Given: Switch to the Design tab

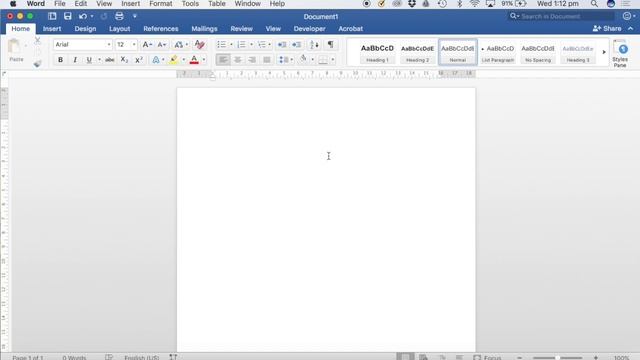Looking at the screenshot, I should click(x=85, y=29).
